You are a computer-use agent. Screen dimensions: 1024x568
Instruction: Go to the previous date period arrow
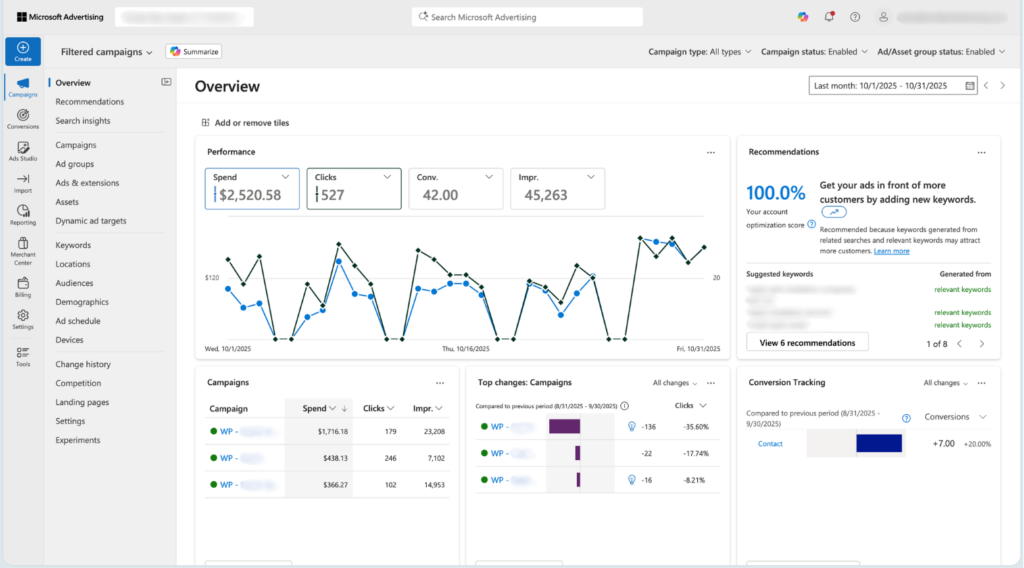[986, 86]
